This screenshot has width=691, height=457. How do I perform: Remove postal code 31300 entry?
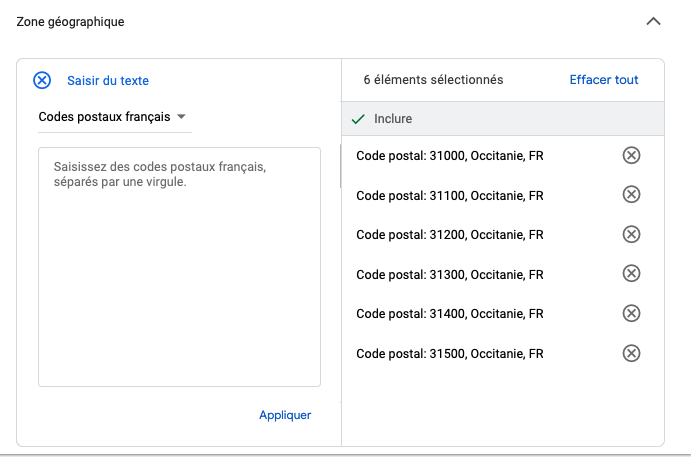(631, 273)
